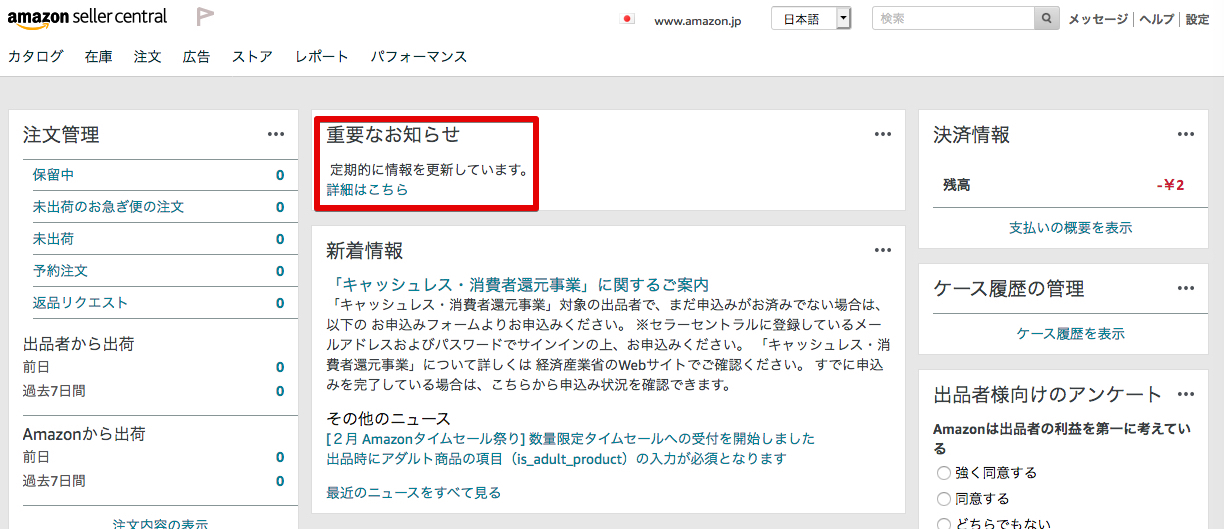This screenshot has width=1224, height=529.
Task: Open the 未出荷 orders link
Action: [x=53, y=239]
